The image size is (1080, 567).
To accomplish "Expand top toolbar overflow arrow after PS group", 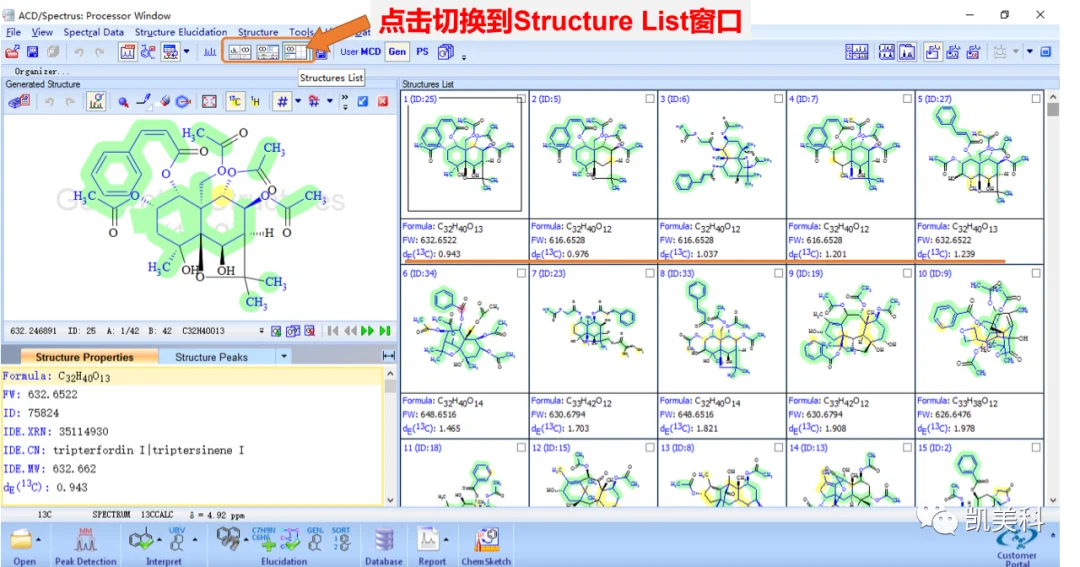I will (x=464, y=56).
